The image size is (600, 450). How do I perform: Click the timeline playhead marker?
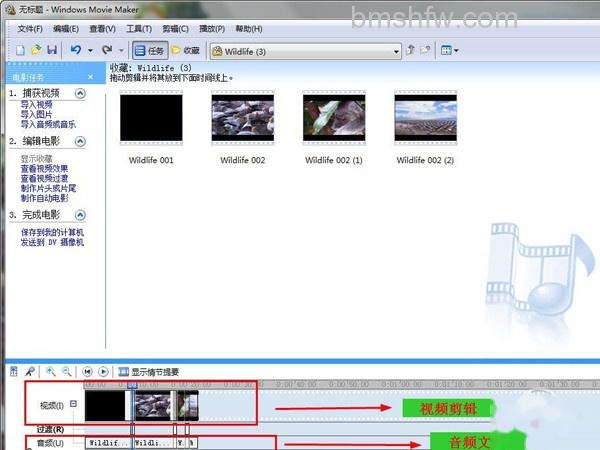click(132, 384)
